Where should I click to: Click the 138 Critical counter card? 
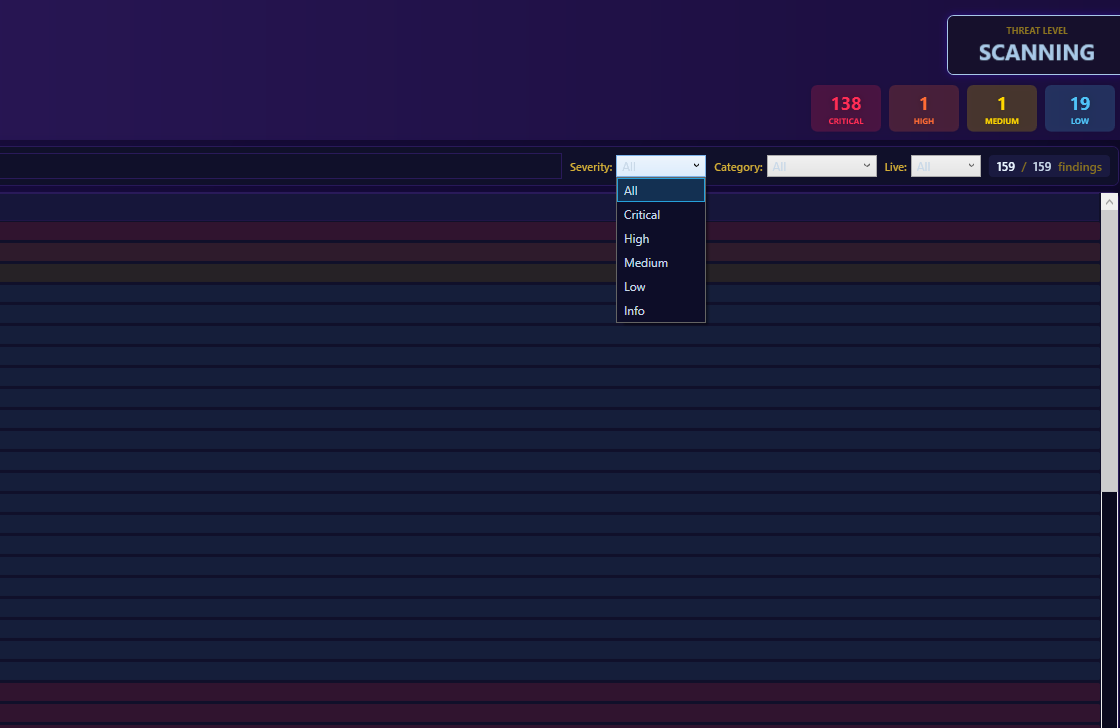[846, 109]
